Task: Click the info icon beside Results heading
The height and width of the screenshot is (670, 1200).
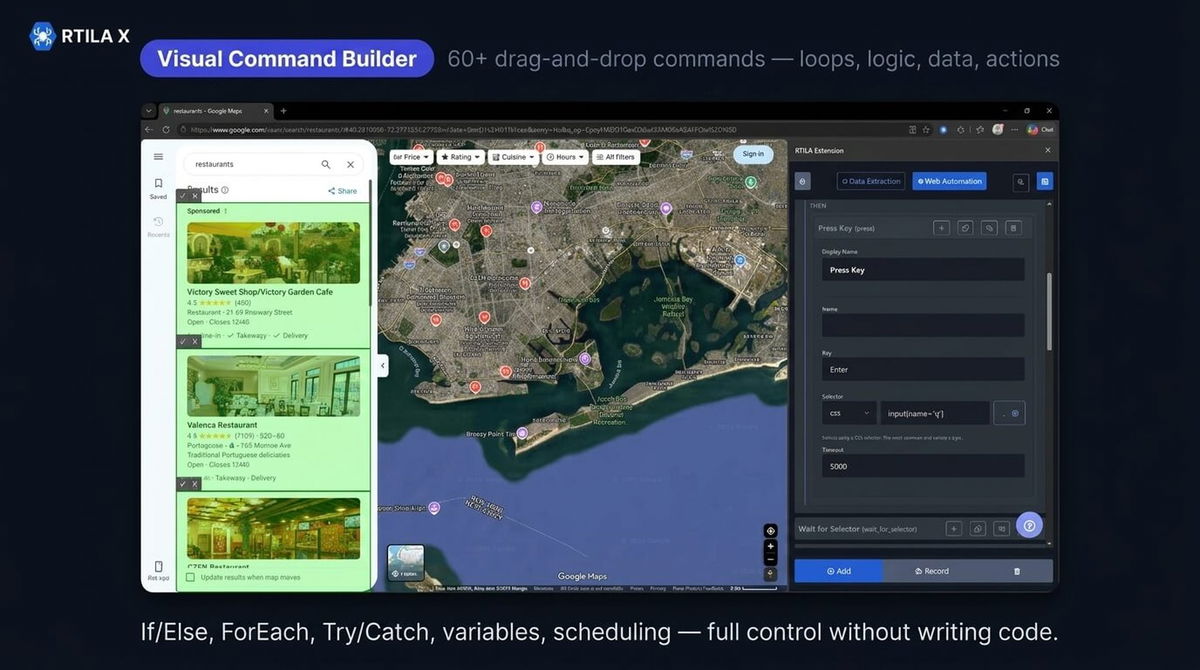Action: point(225,190)
